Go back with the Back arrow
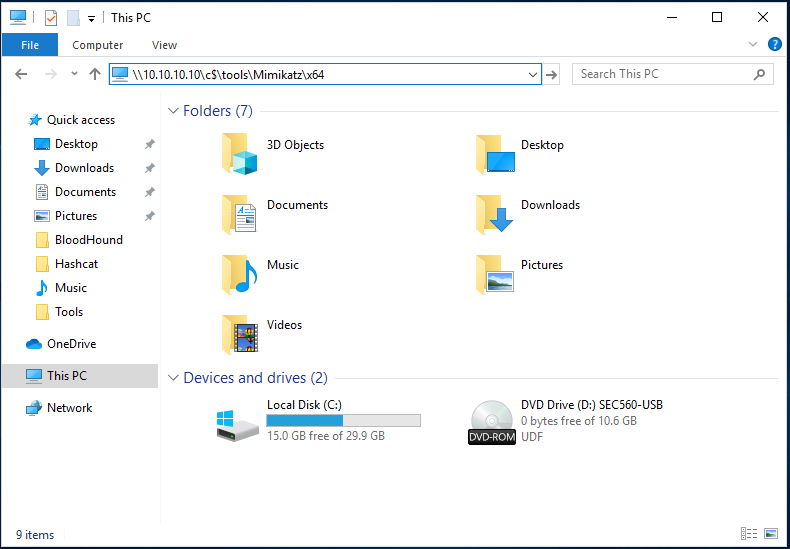 (x=21, y=75)
